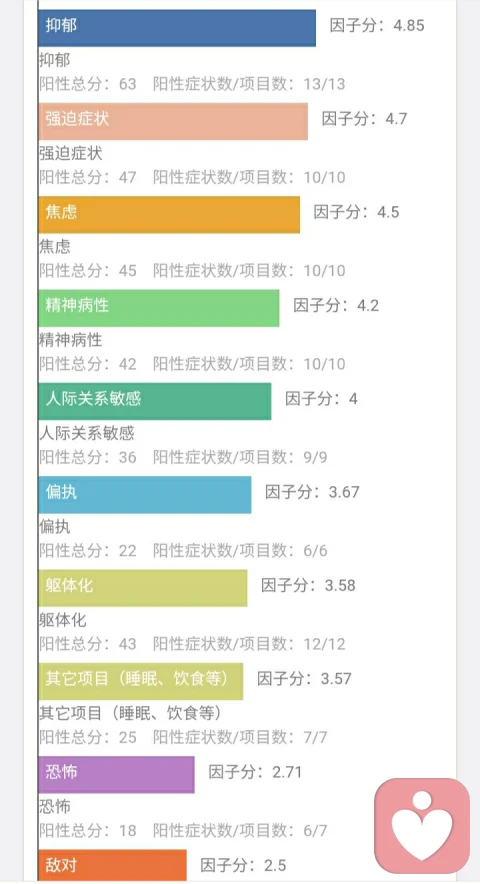Tap the pink heart app icon

pyautogui.click(x=422, y=826)
